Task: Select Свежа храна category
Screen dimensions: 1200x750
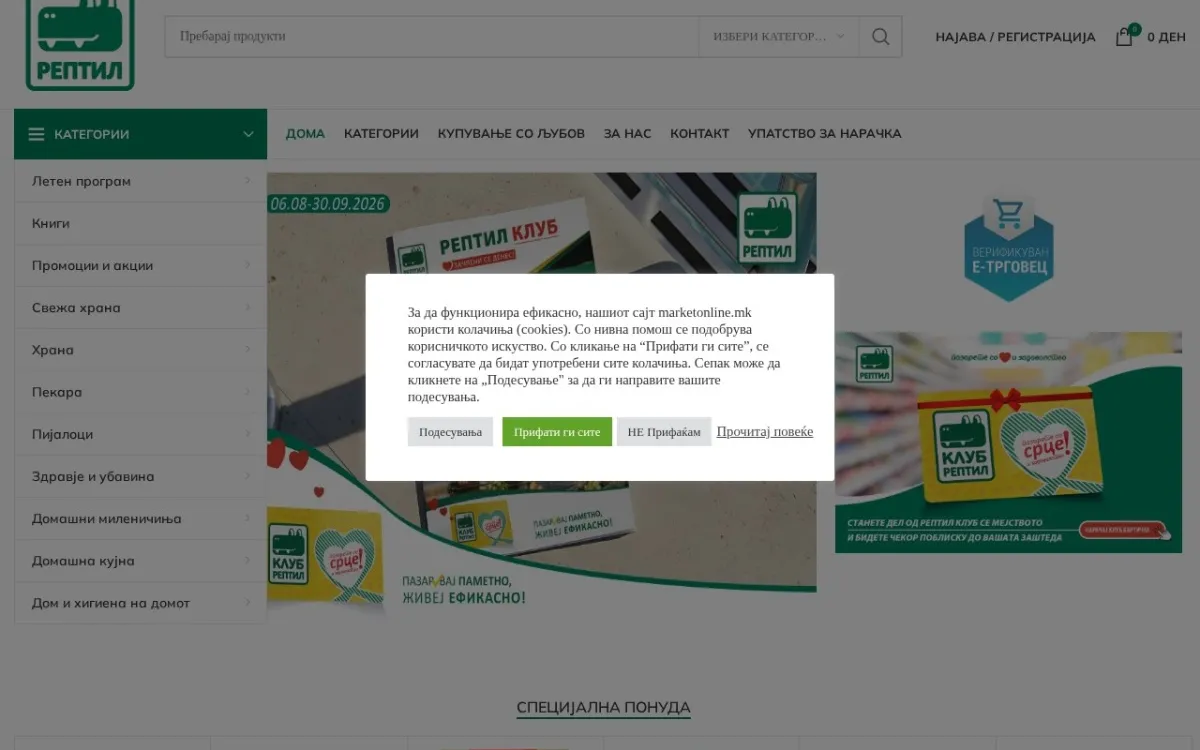Action: 76,307
